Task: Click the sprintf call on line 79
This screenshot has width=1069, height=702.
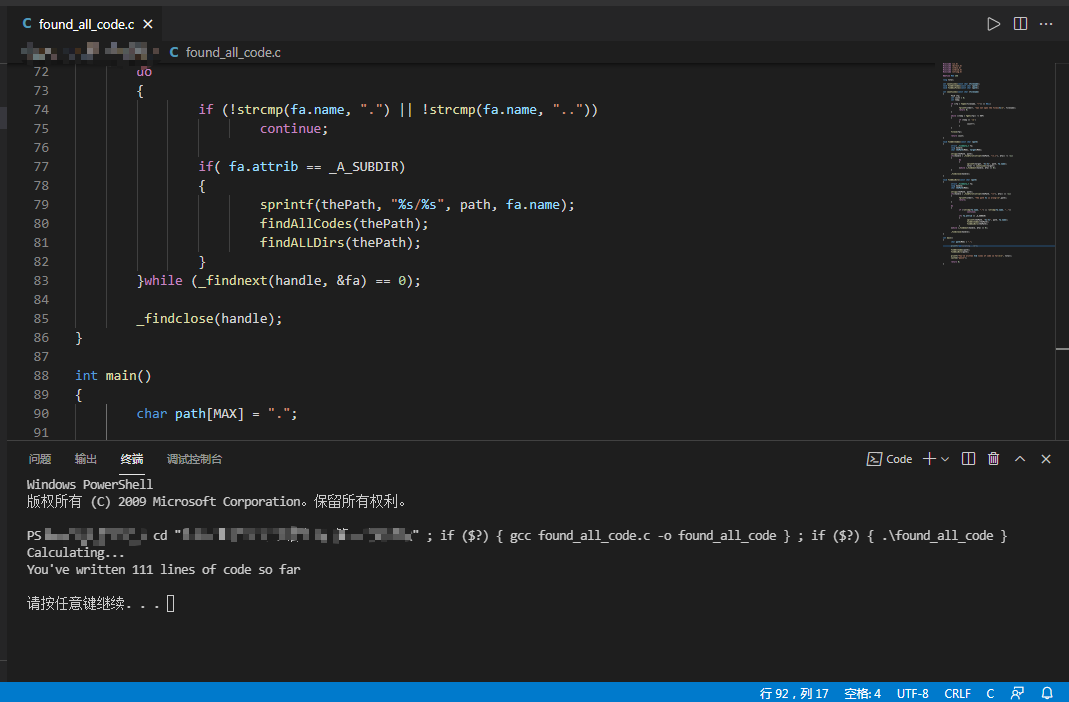Action: pyautogui.click(x=417, y=204)
